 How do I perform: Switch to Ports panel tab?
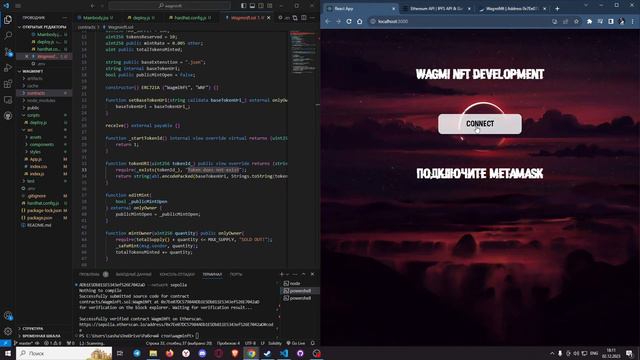236,274
